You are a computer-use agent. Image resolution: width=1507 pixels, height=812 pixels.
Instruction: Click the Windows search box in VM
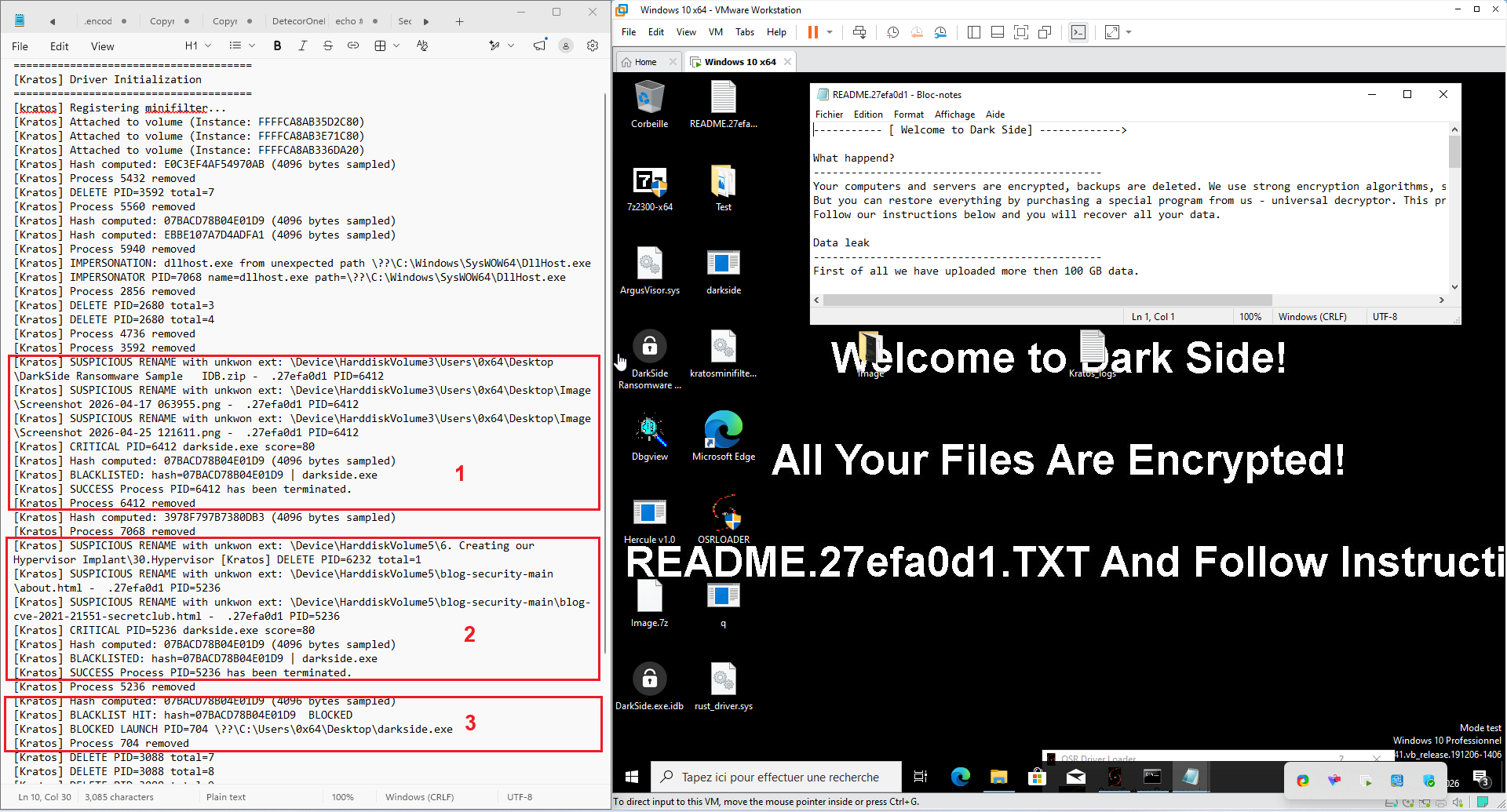coord(776,777)
